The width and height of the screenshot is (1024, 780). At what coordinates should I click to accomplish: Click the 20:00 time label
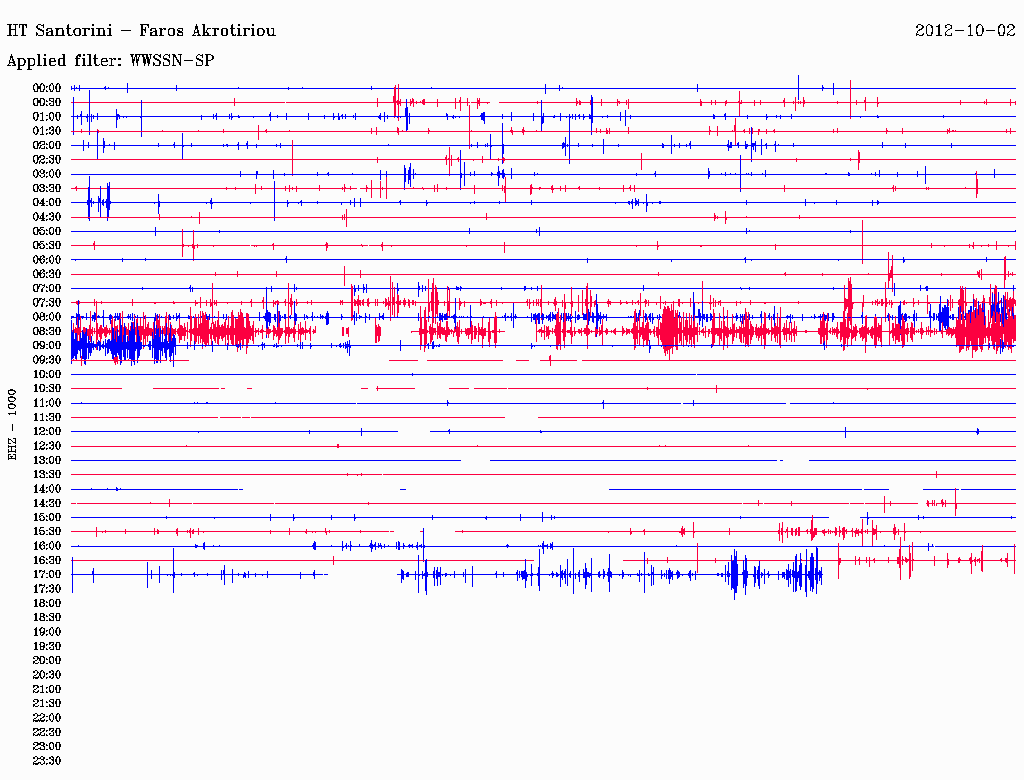tap(47, 661)
